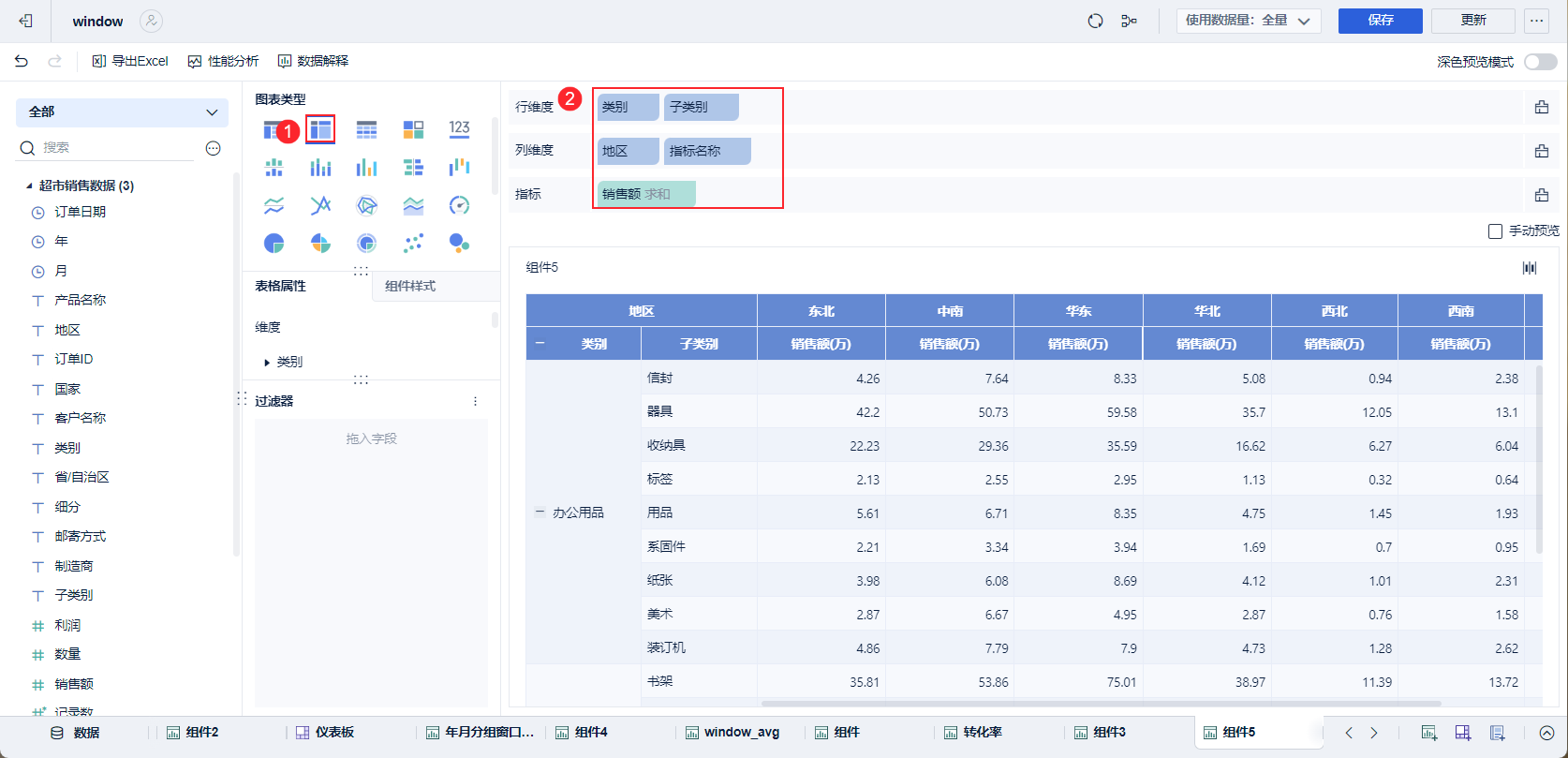Screen dimensions: 1568x758
Task: Click the add analysis document icon at bottom
Action: (x=1498, y=733)
